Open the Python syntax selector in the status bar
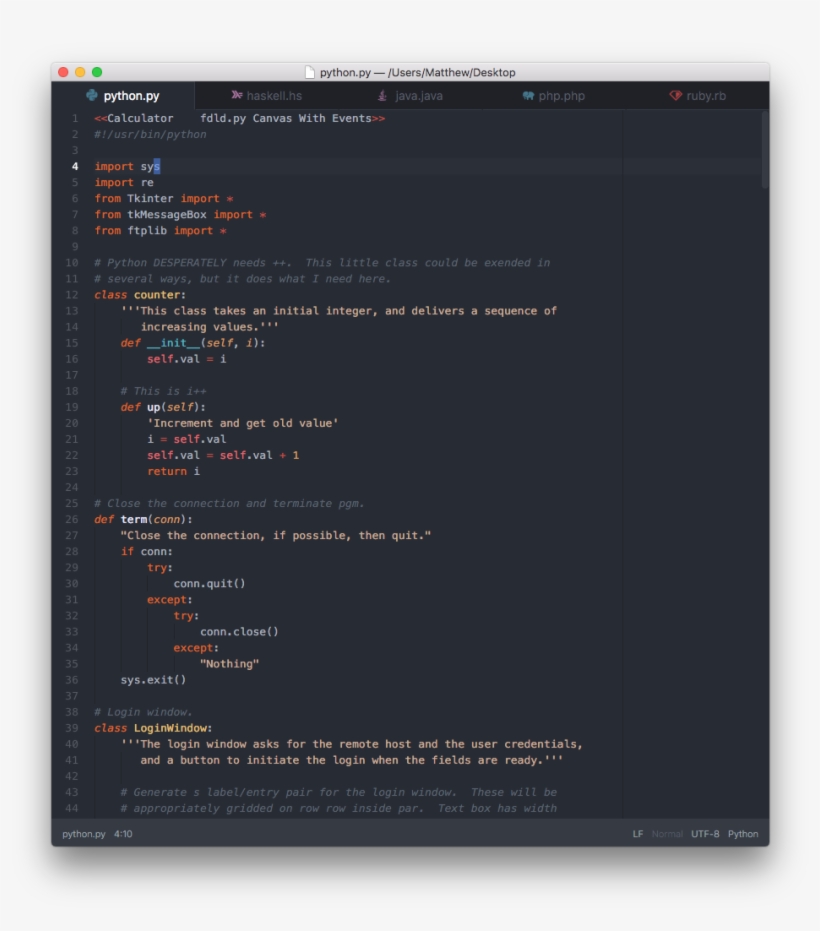 [744, 832]
